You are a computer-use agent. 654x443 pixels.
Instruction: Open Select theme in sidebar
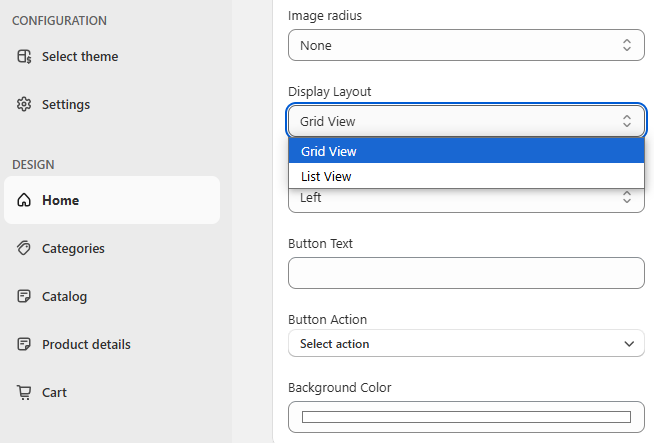[112, 56]
